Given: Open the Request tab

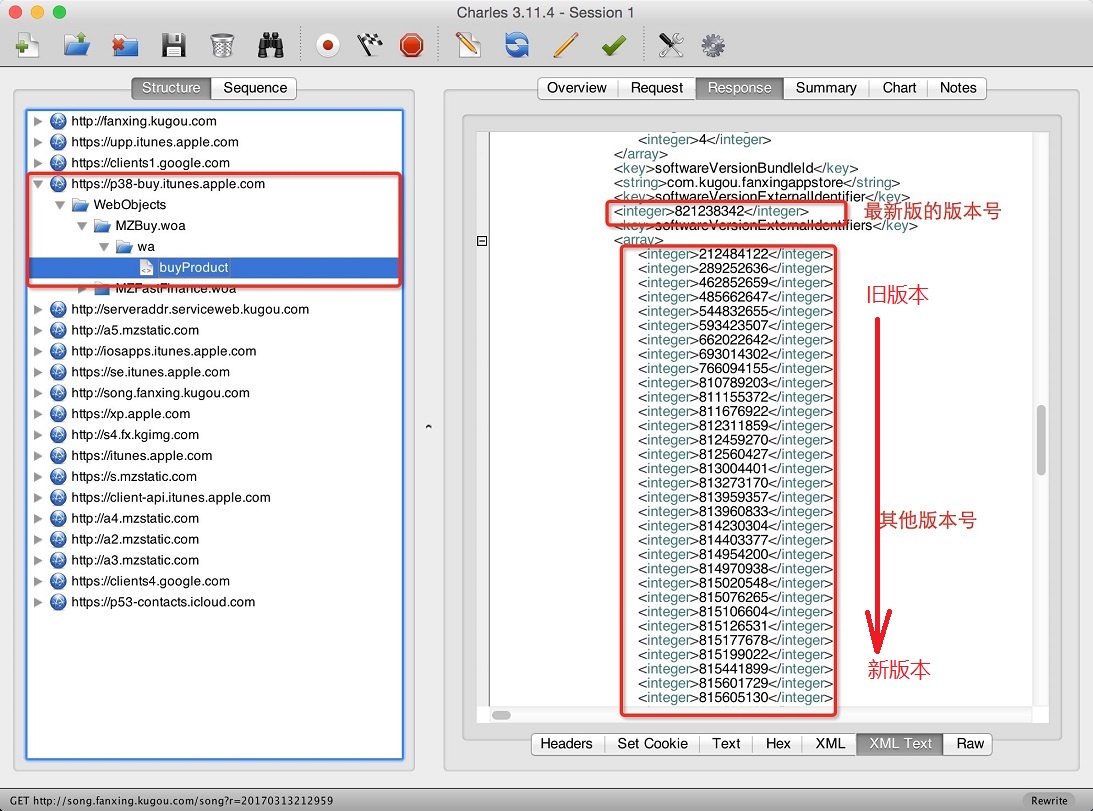Looking at the screenshot, I should (x=657, y=88).
